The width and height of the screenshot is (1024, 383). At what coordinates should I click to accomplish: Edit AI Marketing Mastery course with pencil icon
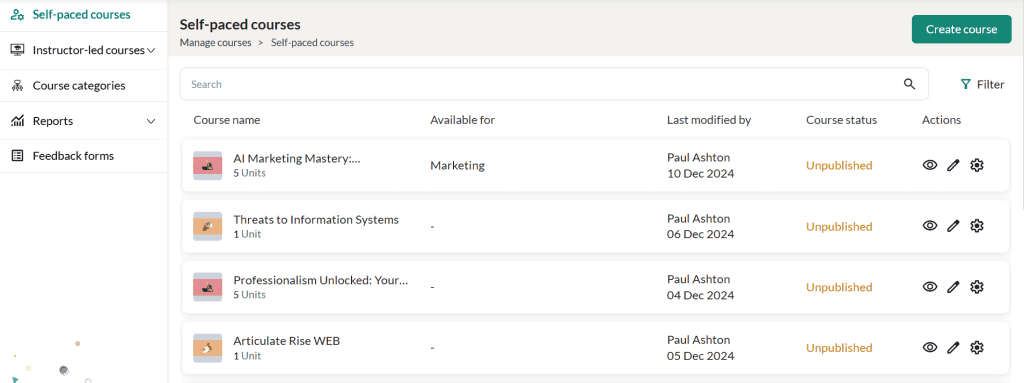(953, 165)
